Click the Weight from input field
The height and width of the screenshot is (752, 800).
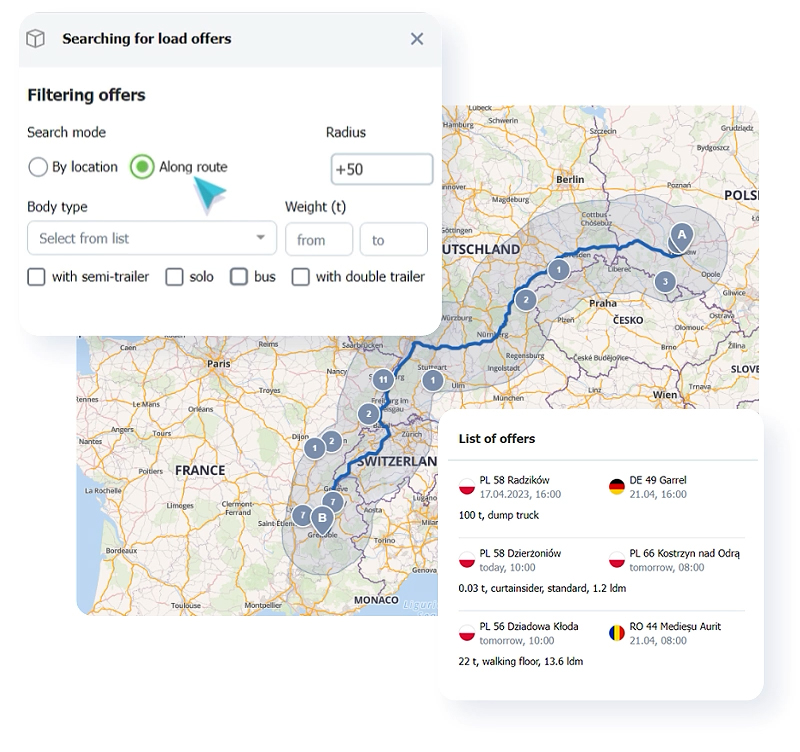coord(319,239)
